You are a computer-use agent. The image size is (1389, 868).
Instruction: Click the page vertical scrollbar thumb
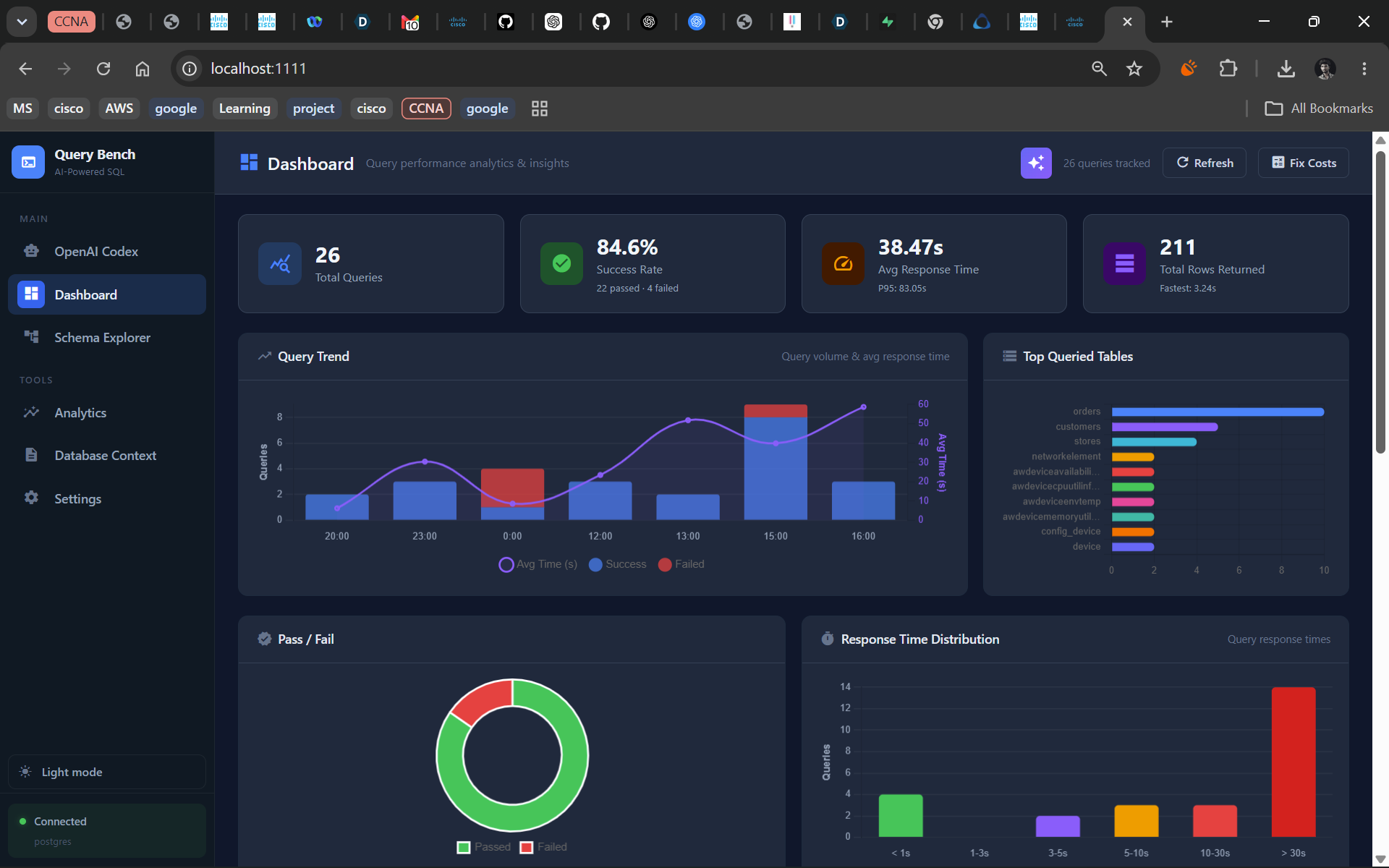[1380, 302]
